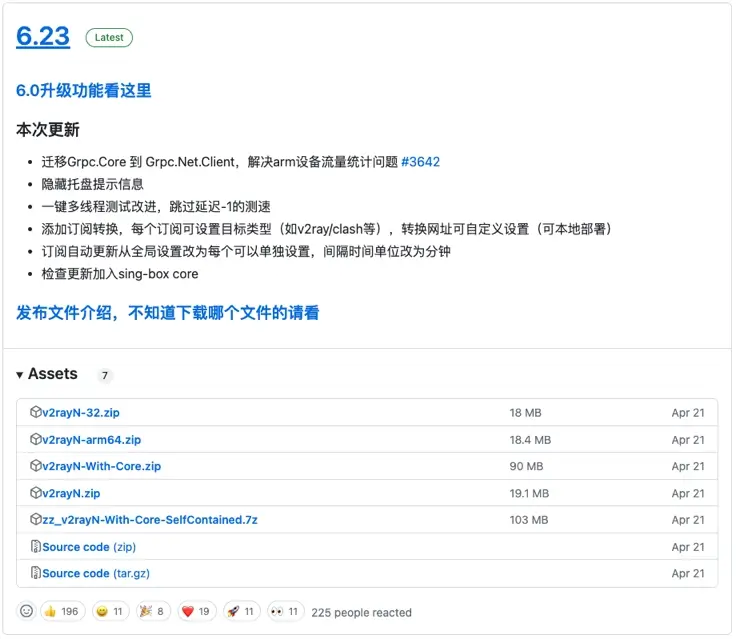This screenshot has height=639, width=740.
Task: Click package icon beside v2rayN-With-Core.zip
Action: [35, 466]
